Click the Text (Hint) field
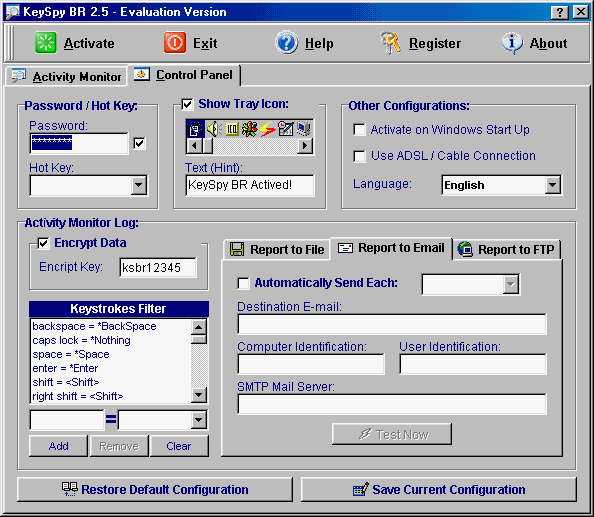This screenshot has width=594, height=517. (250, 185)
